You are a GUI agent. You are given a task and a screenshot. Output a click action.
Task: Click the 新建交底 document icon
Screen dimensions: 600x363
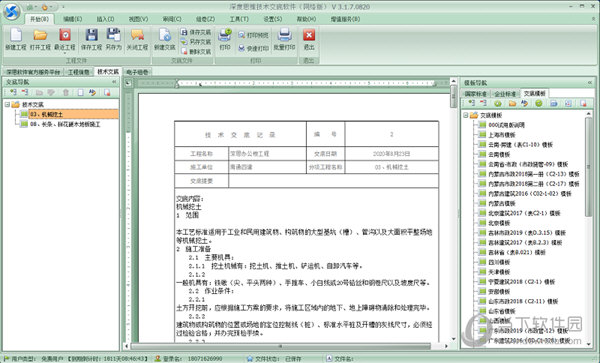165,35
